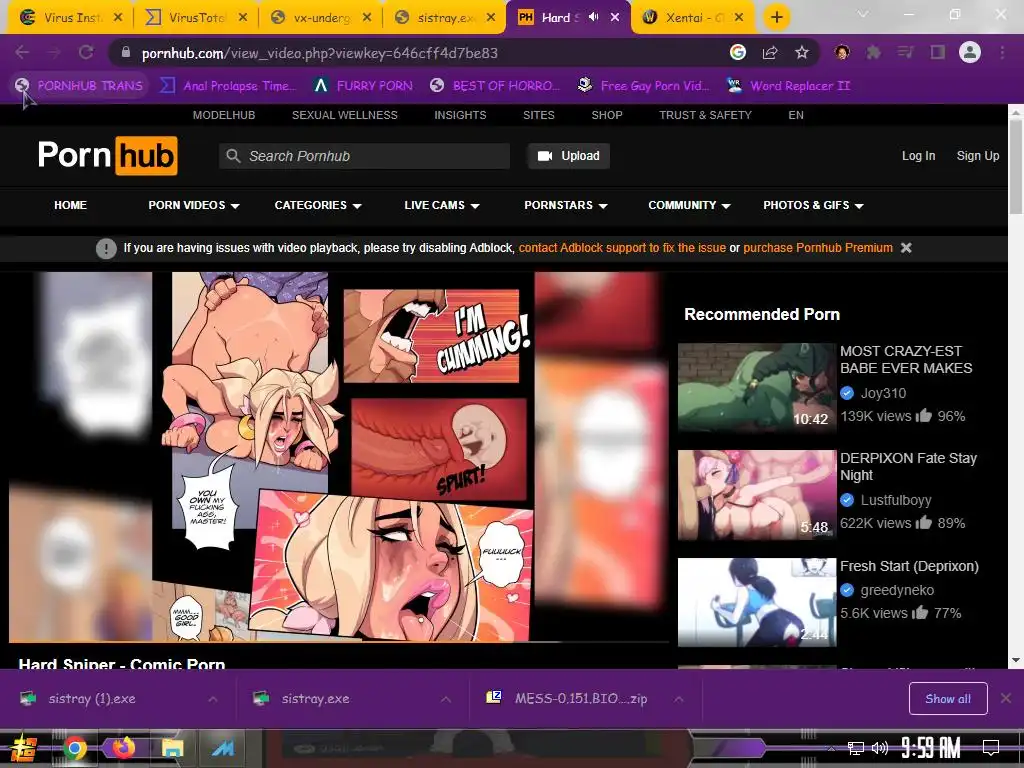The height and width of the screenshot is (768, 1024).
Task: Click the 'purchase Pornhub Premium' link
Action: coord(818,248)
